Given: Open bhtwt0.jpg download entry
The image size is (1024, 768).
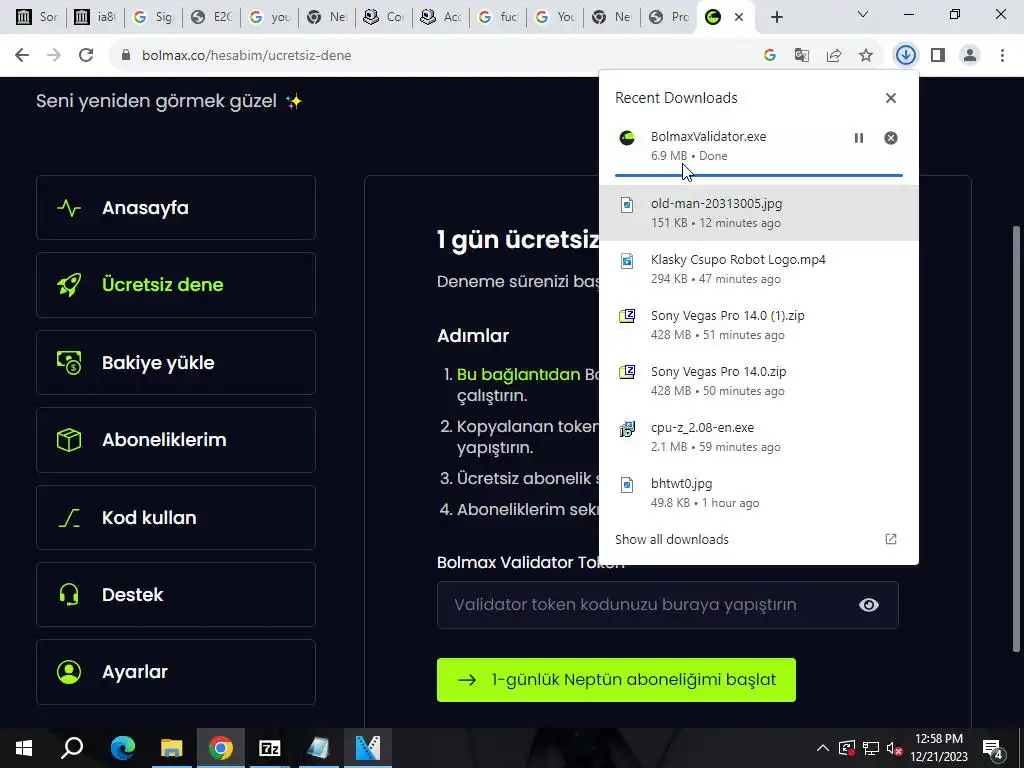Looking at the screenshot, I should (758, 493).
